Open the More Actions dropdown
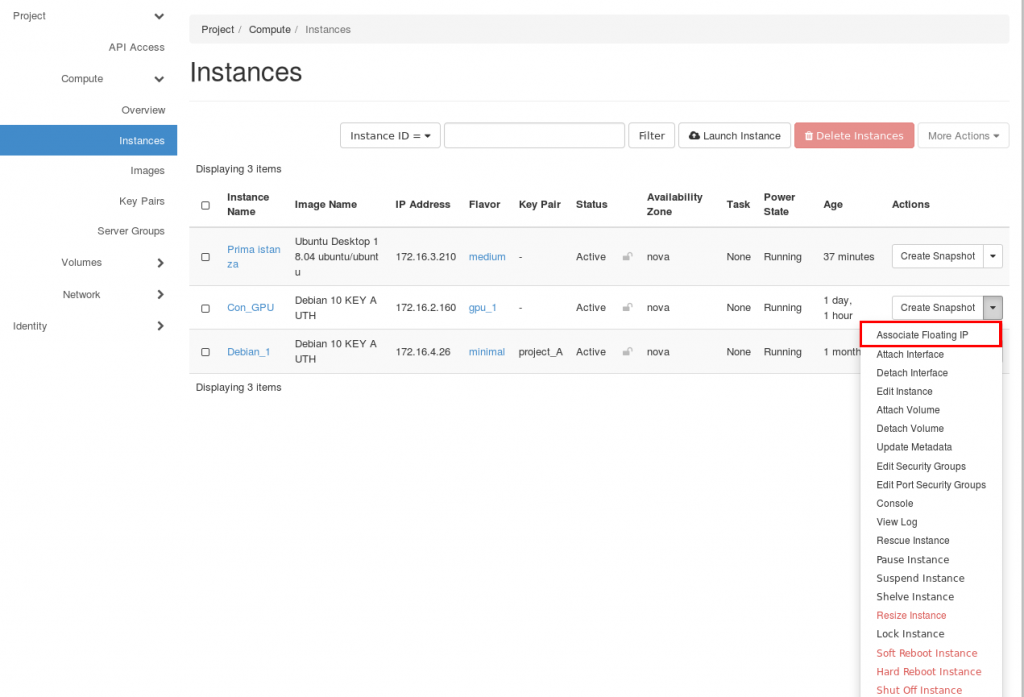The width and height of the screenshot is (1024, 697). pyautogui.click(x=963, y=136)
